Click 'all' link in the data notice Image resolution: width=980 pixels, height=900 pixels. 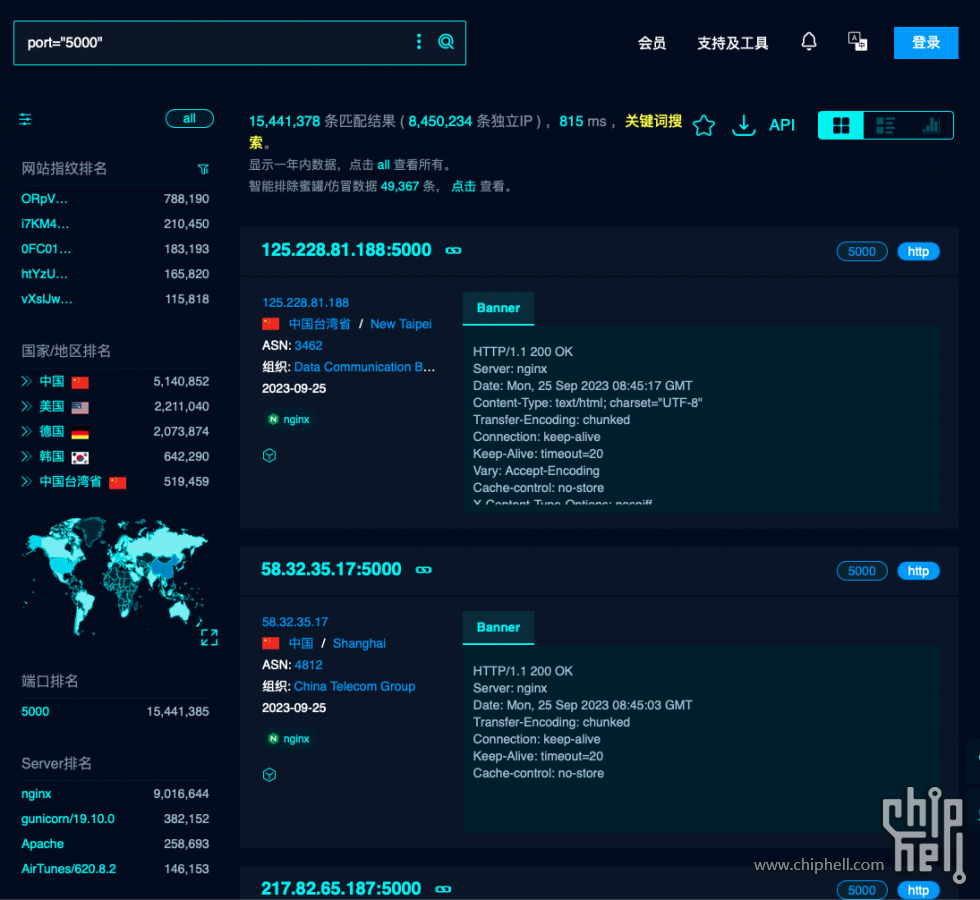(x=383, y=165)
